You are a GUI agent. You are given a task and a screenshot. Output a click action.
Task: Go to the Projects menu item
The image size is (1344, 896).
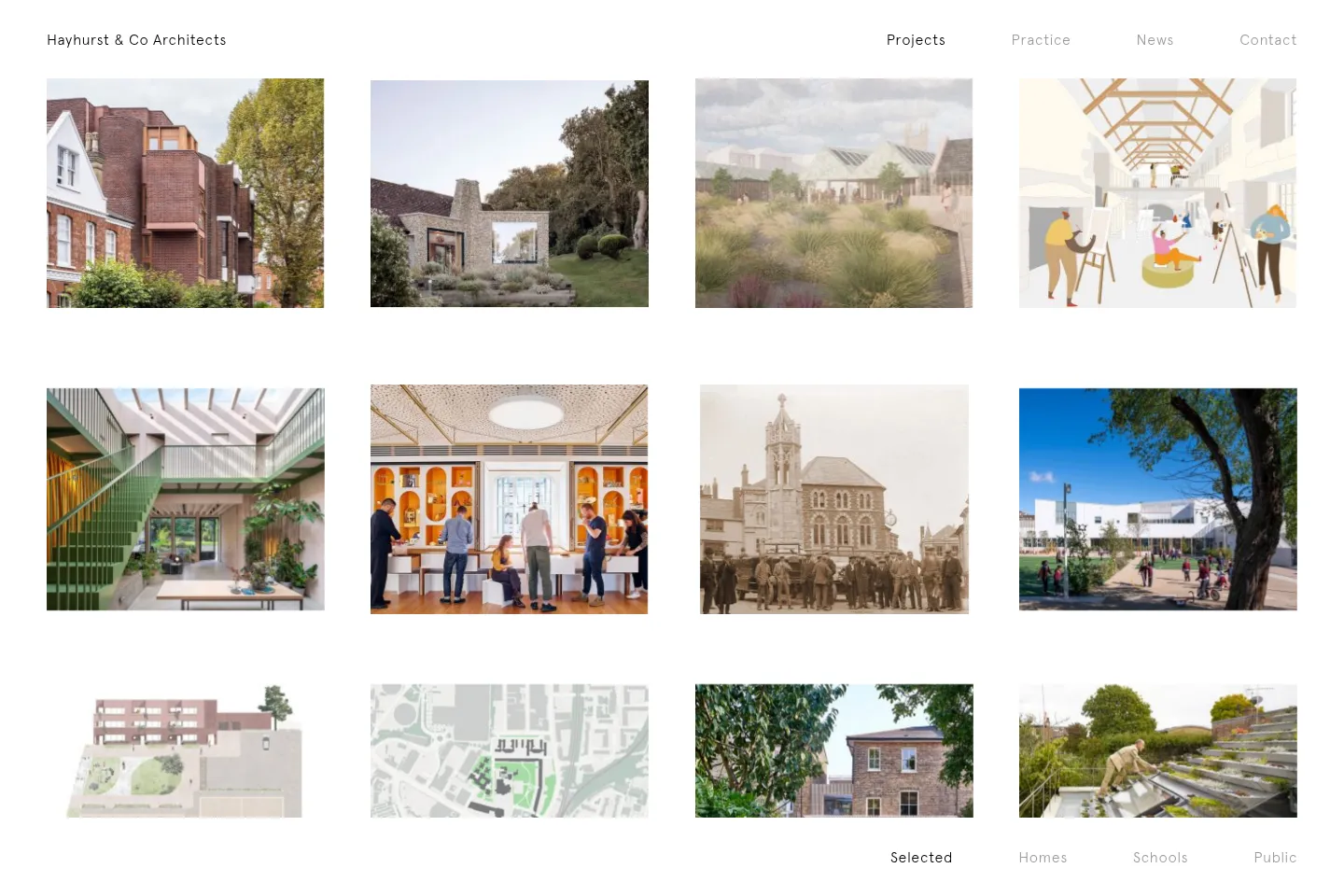[x=916, y=40]
